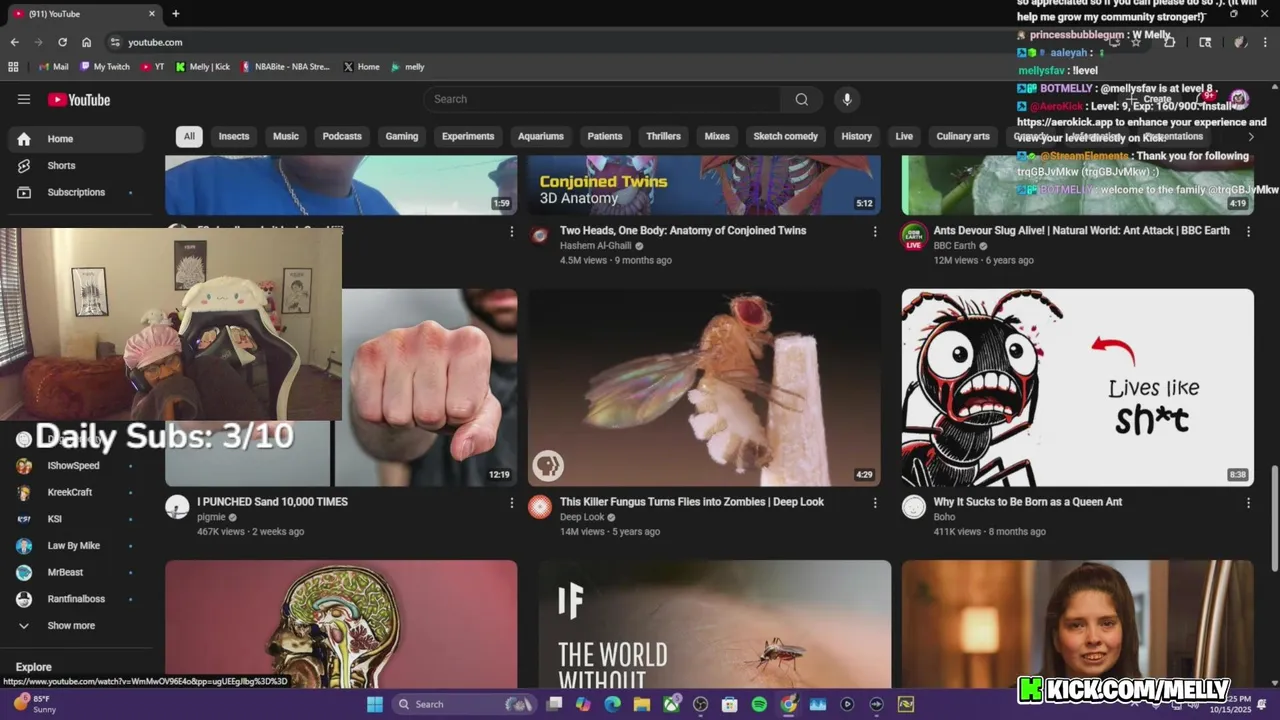Open the Conjoined Twins 3D Anatomy thumbnail
The image size is (1280, 720).
tap(704, 185)
